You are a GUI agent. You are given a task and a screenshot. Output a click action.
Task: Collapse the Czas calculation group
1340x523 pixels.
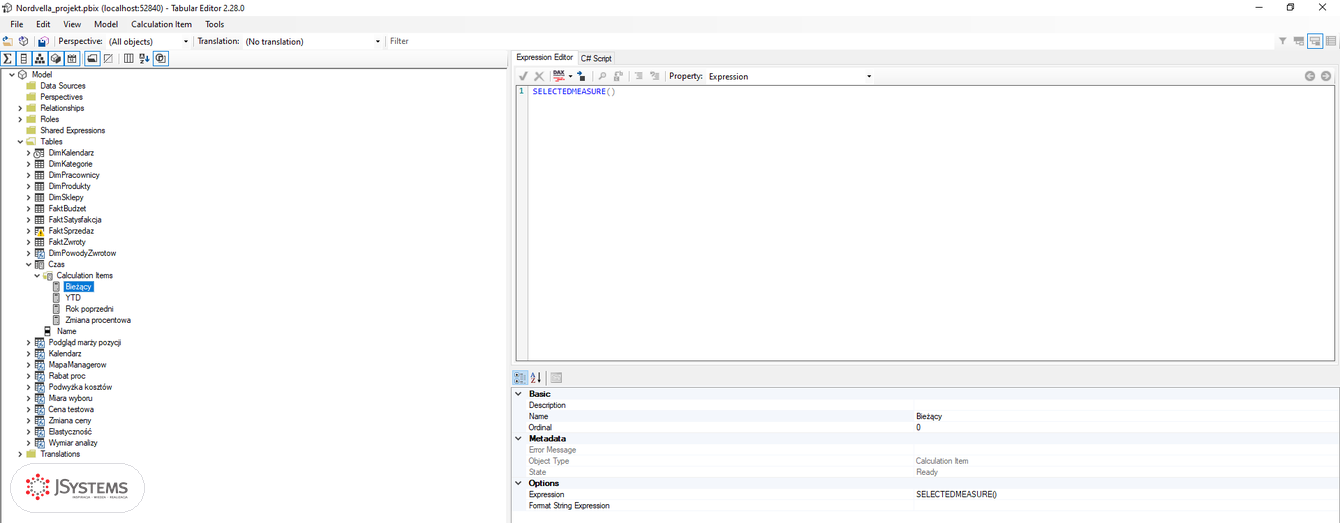[x=28, y=264]
